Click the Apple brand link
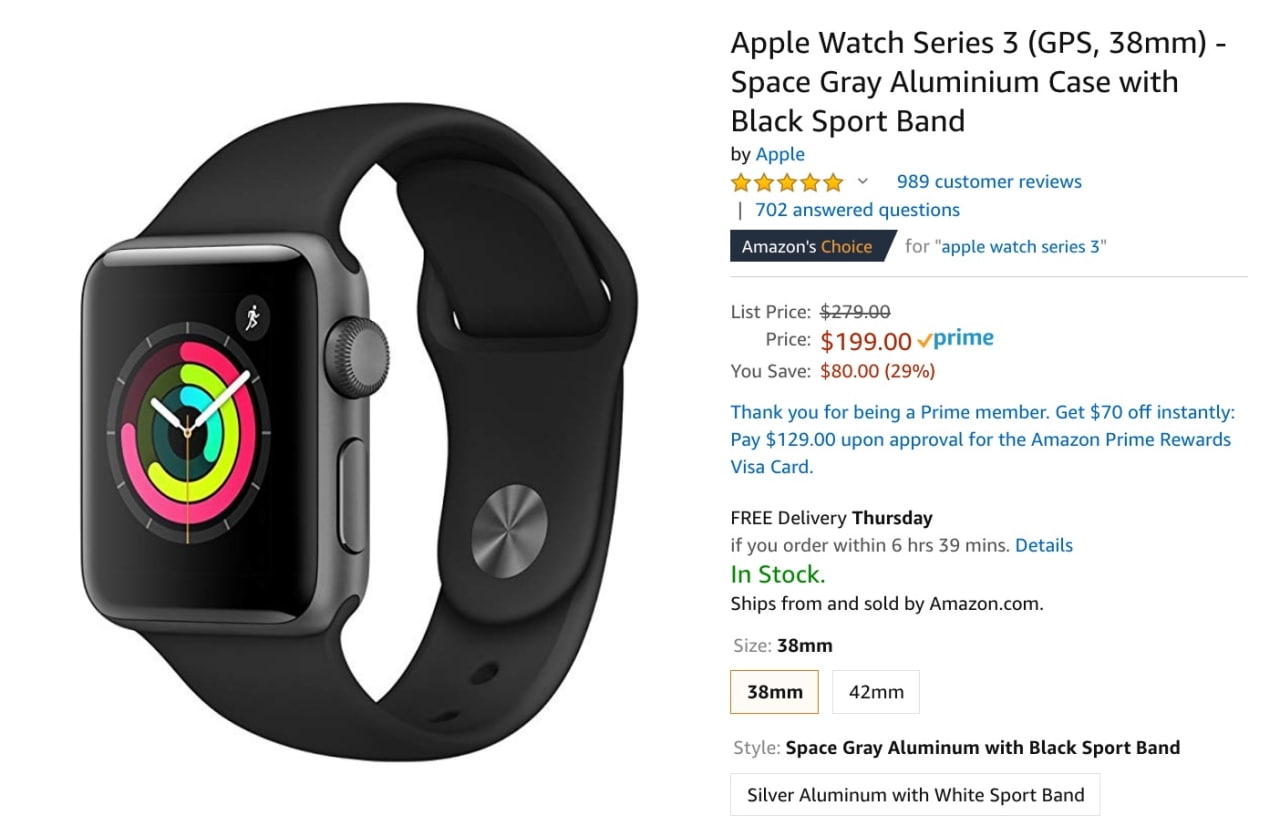 780,154
